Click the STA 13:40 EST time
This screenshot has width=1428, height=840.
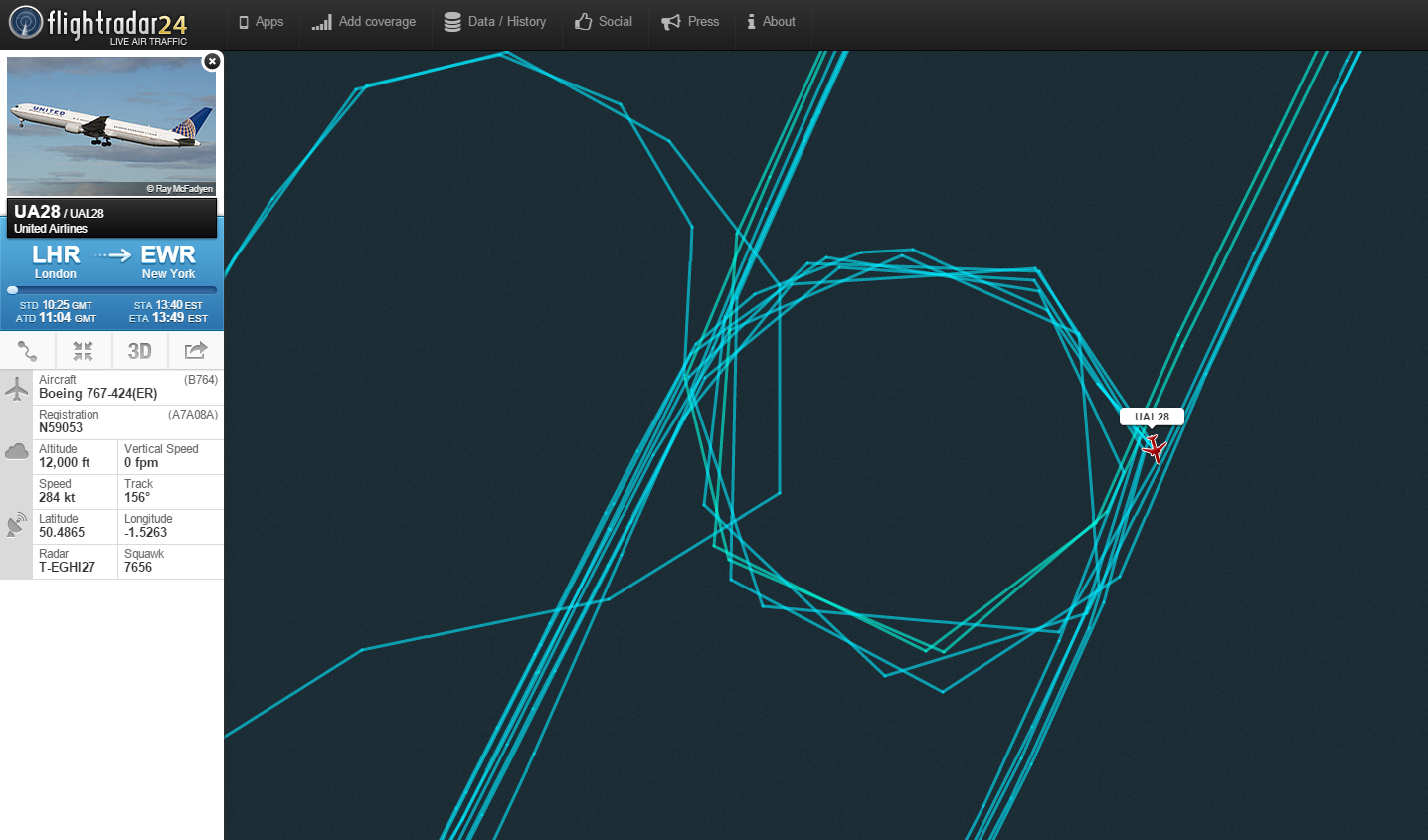(x=168, y=305)
